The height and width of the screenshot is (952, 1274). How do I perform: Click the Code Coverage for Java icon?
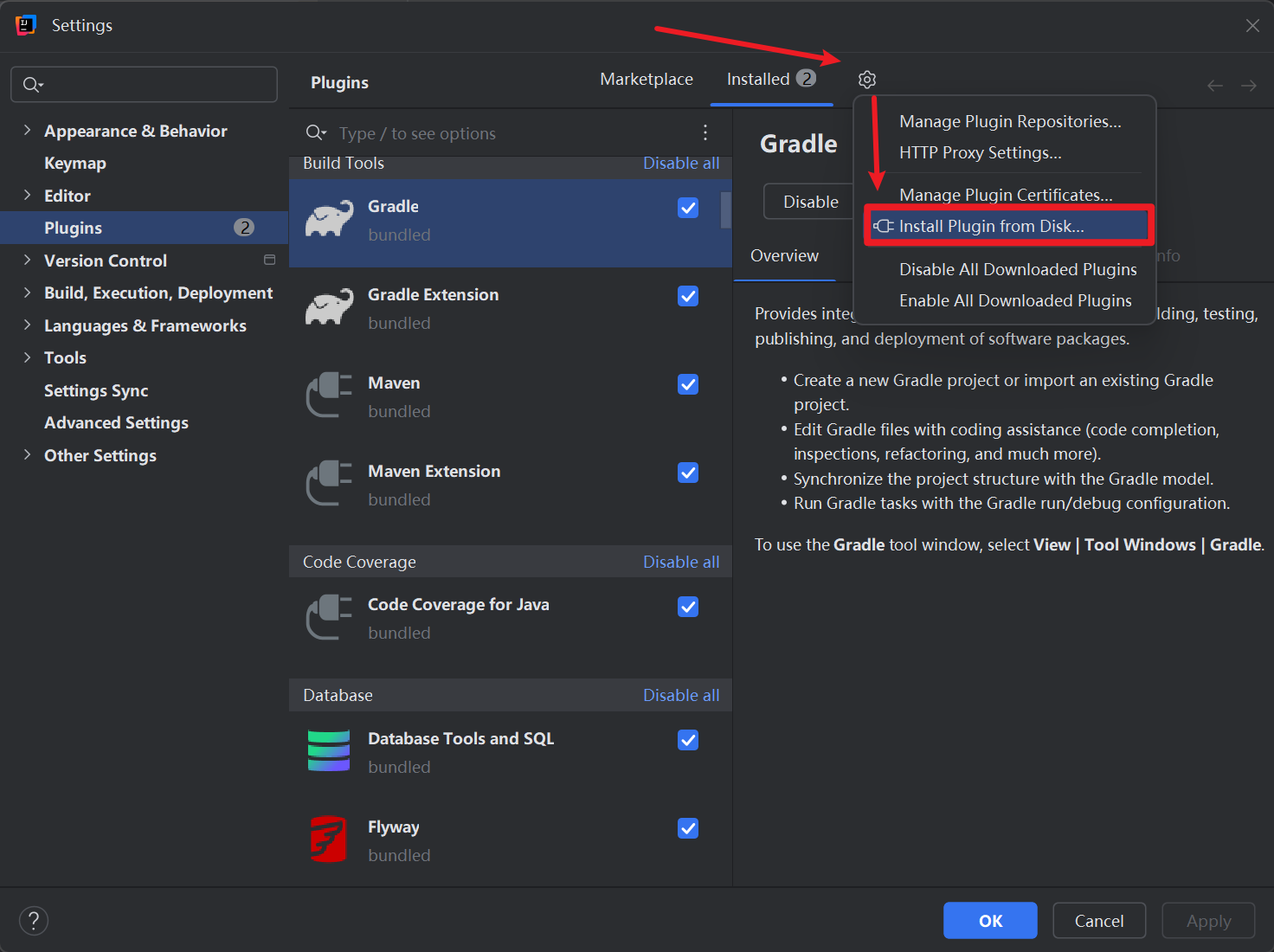coord(330,618)
